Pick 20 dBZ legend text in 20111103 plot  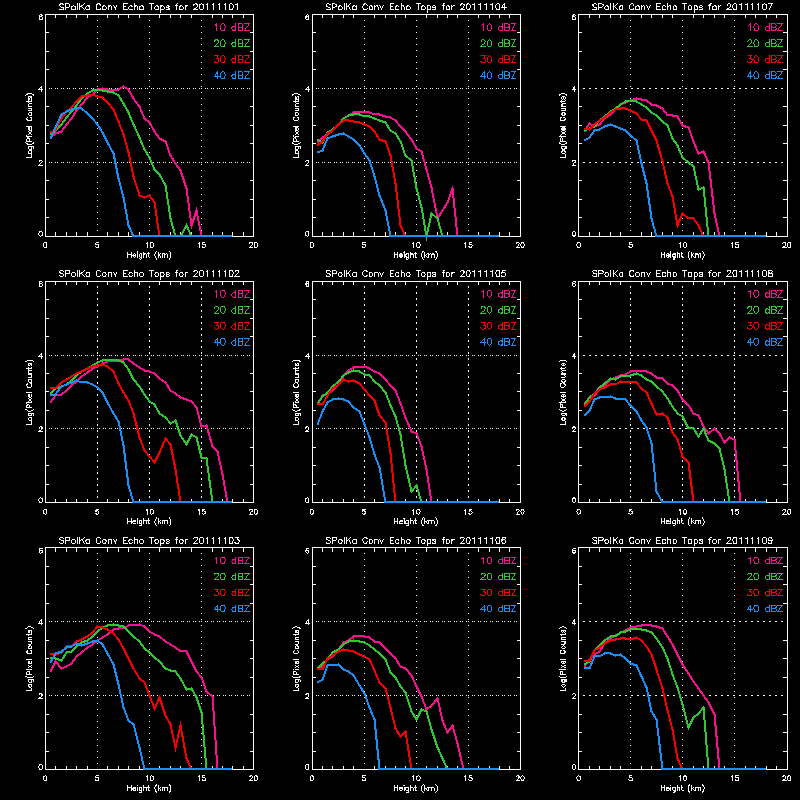(x=232, y=577)
